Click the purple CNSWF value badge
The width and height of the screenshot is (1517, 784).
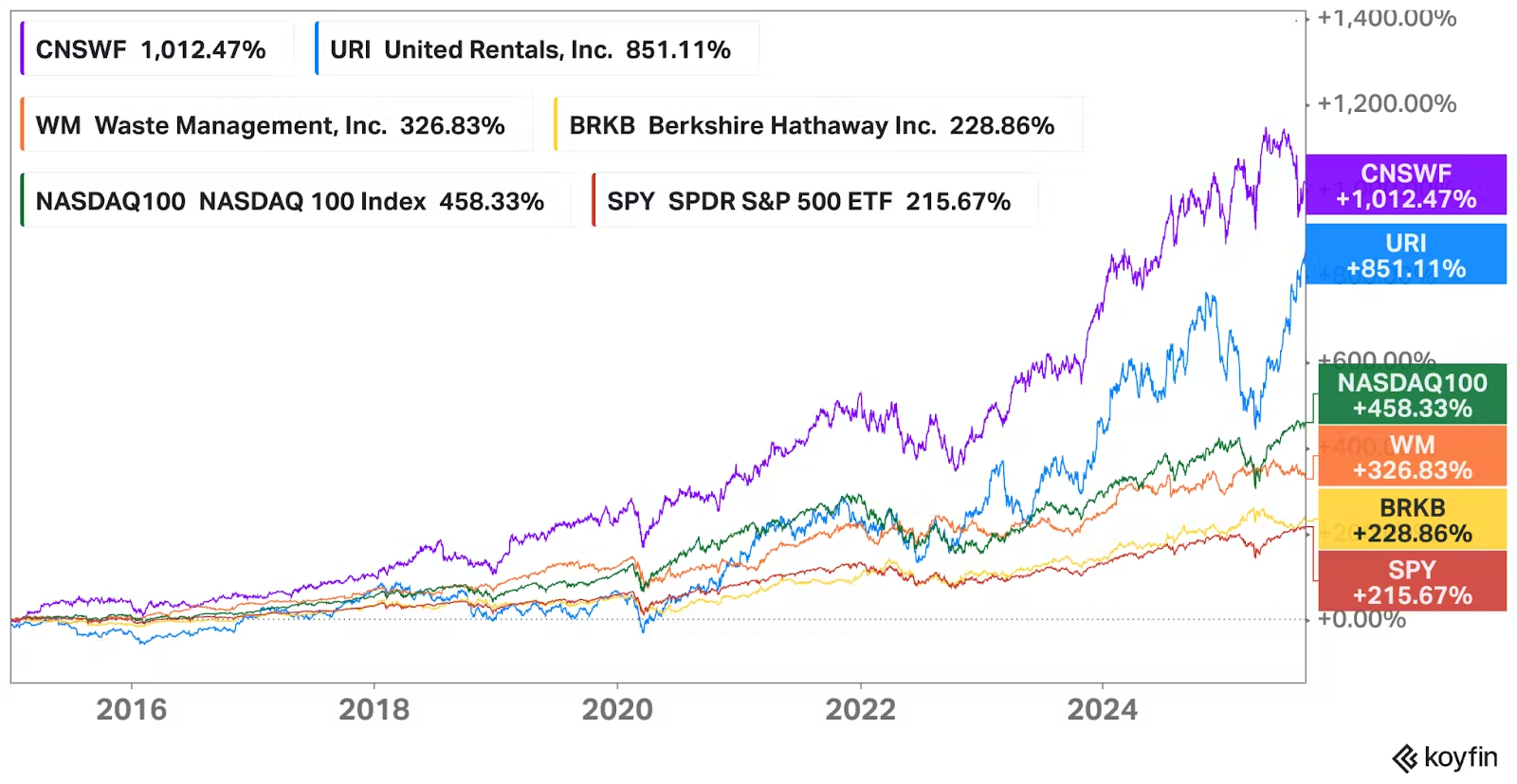coord(1405,186)
